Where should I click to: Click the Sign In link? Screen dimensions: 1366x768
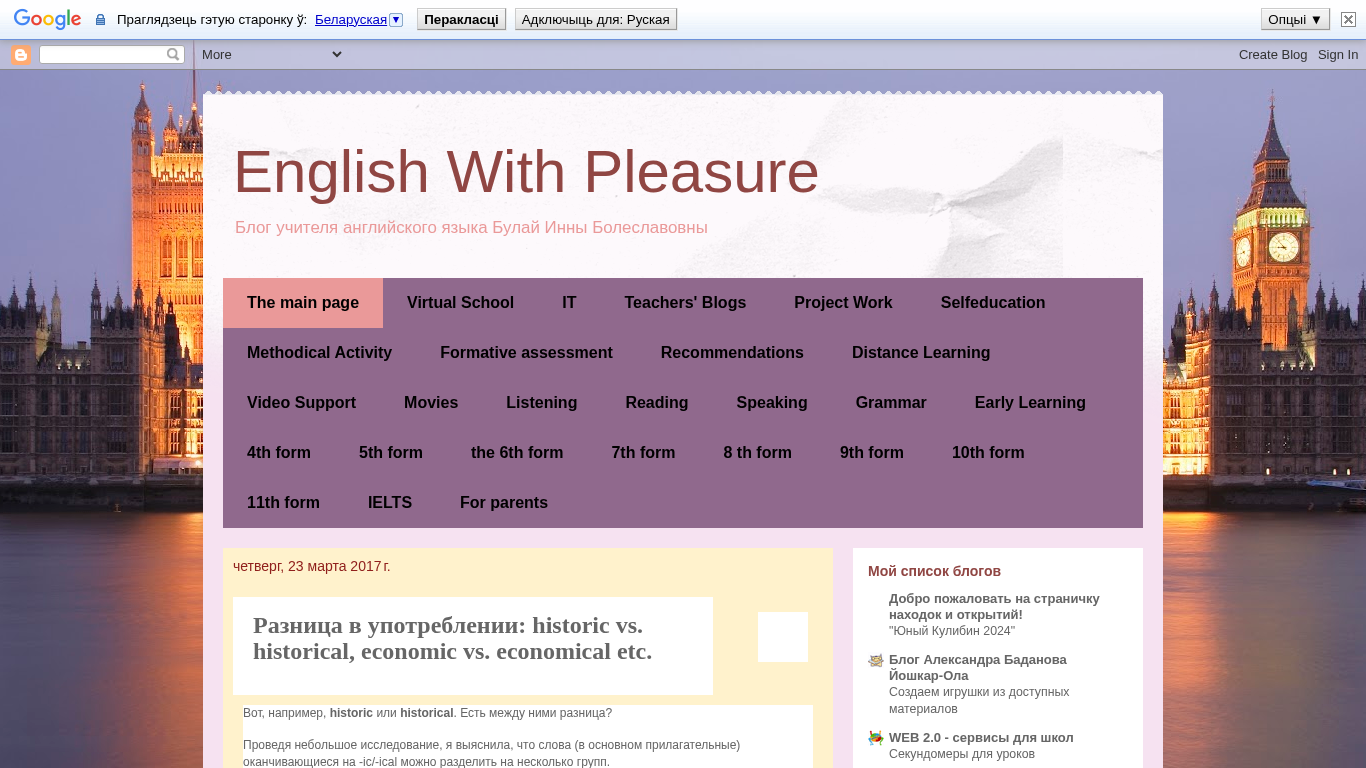tap(1337, 55)
